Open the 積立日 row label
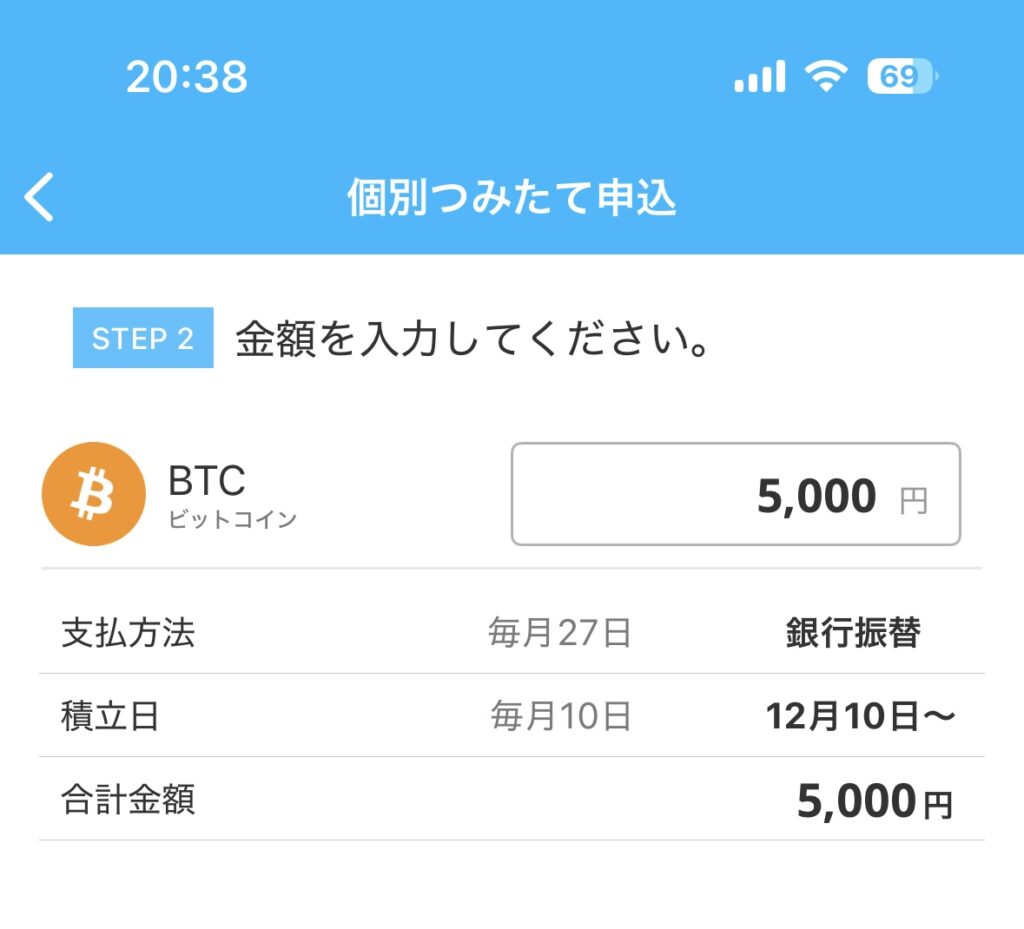This screenshot has height=929, width=1024. tap(110, 716)
